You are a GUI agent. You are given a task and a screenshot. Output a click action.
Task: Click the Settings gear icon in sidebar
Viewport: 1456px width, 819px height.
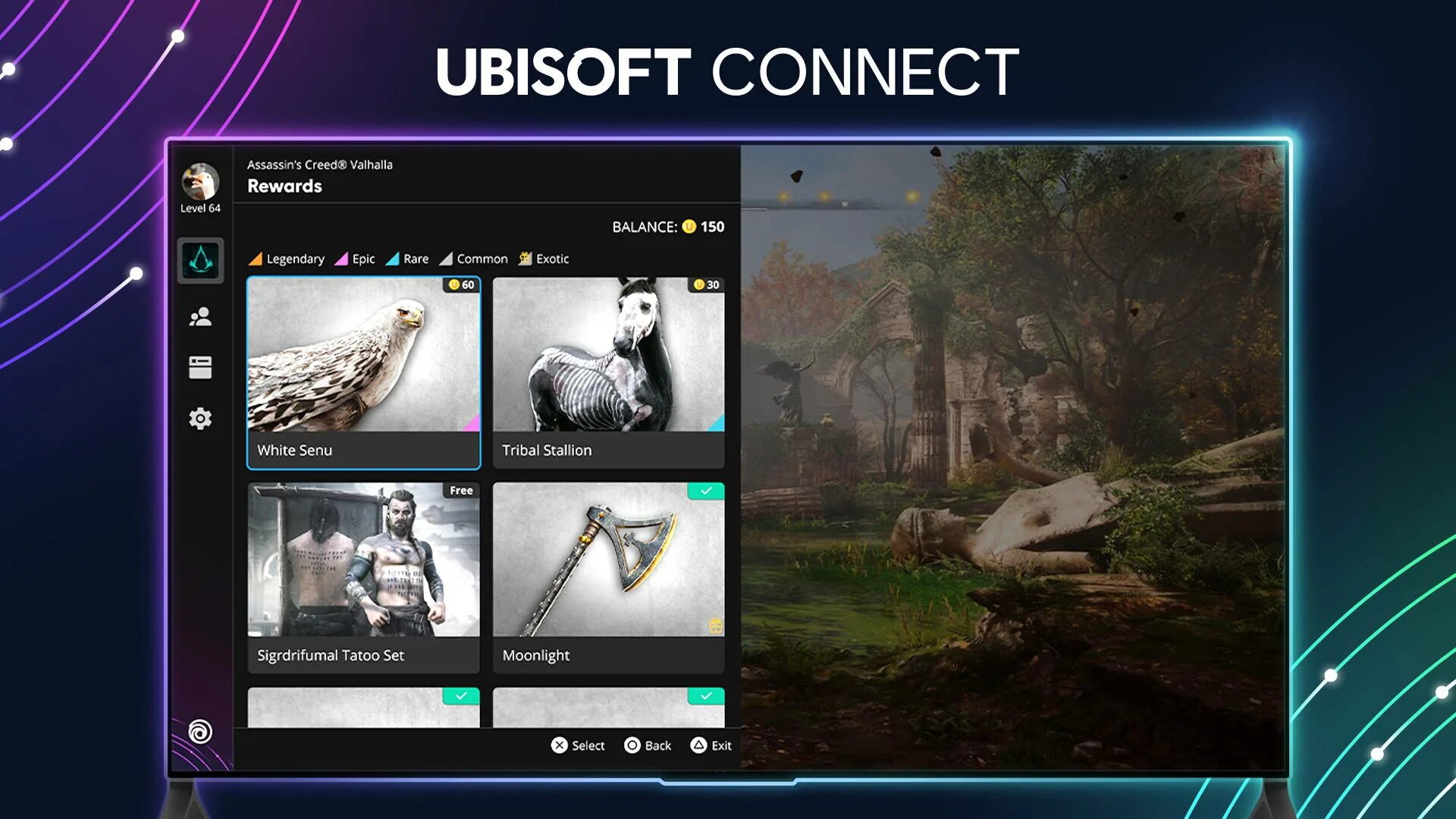pos(199,417)
